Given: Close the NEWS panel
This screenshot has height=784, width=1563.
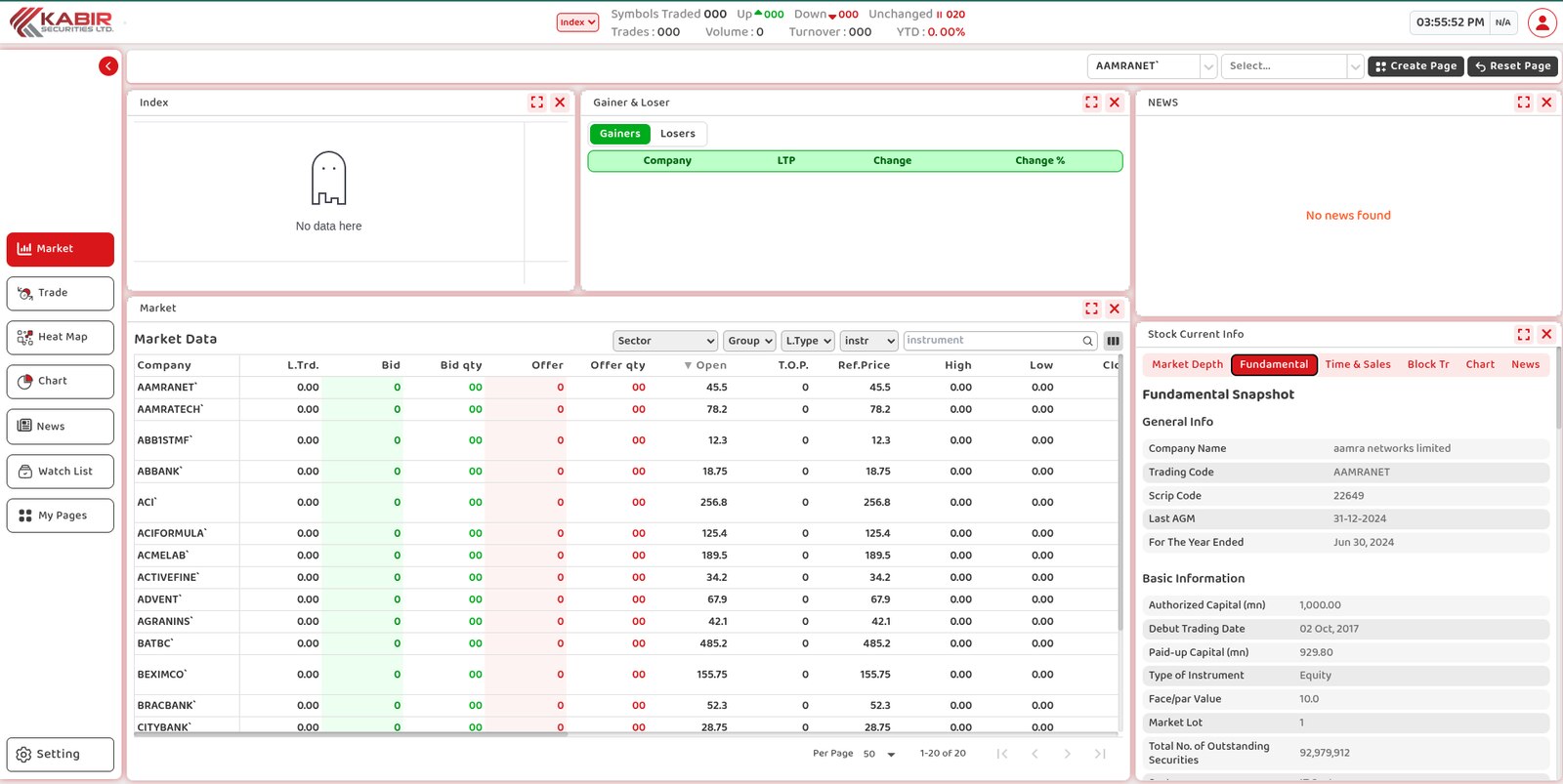Looking at the screenshot, I should 1546,103.
